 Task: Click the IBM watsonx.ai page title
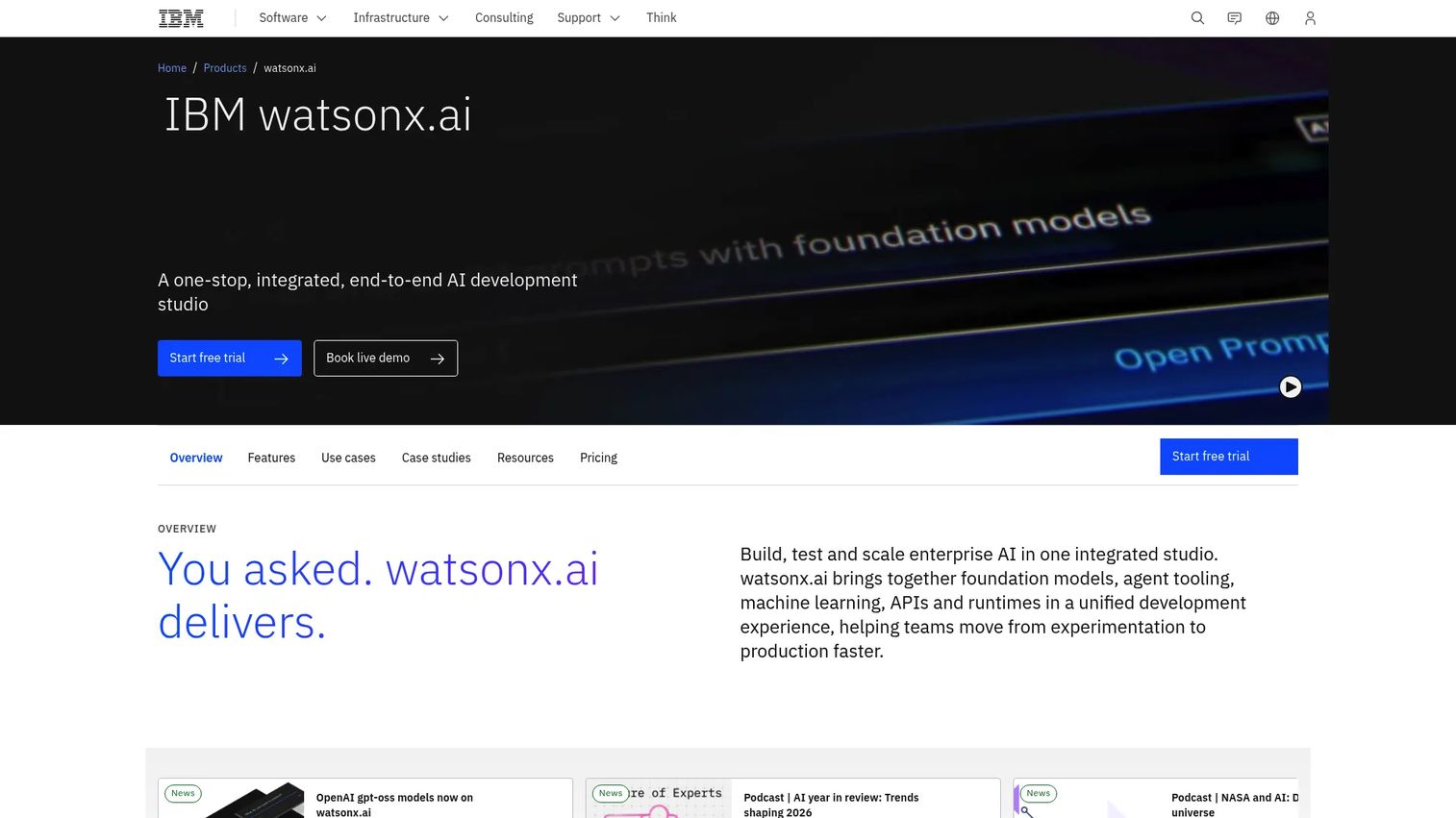[318, 115]
